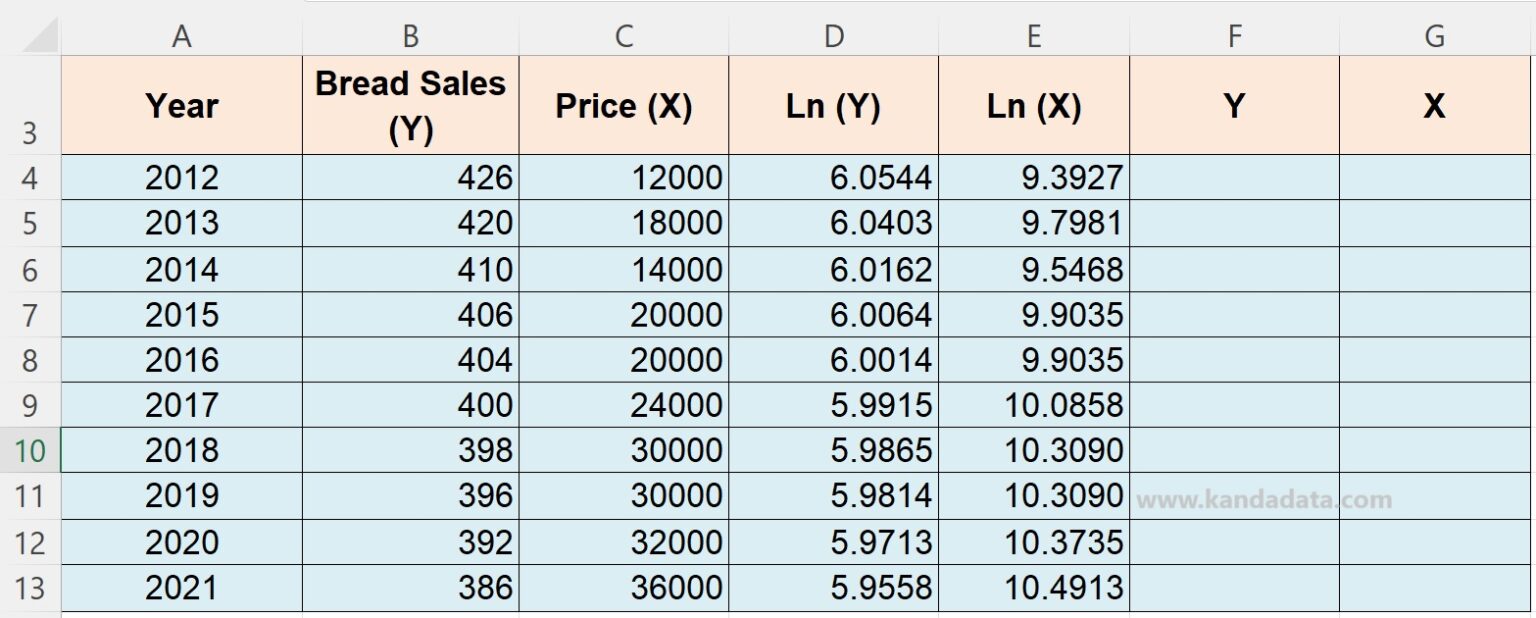Select the cell containing 10.4913

tap(1034, 588)
